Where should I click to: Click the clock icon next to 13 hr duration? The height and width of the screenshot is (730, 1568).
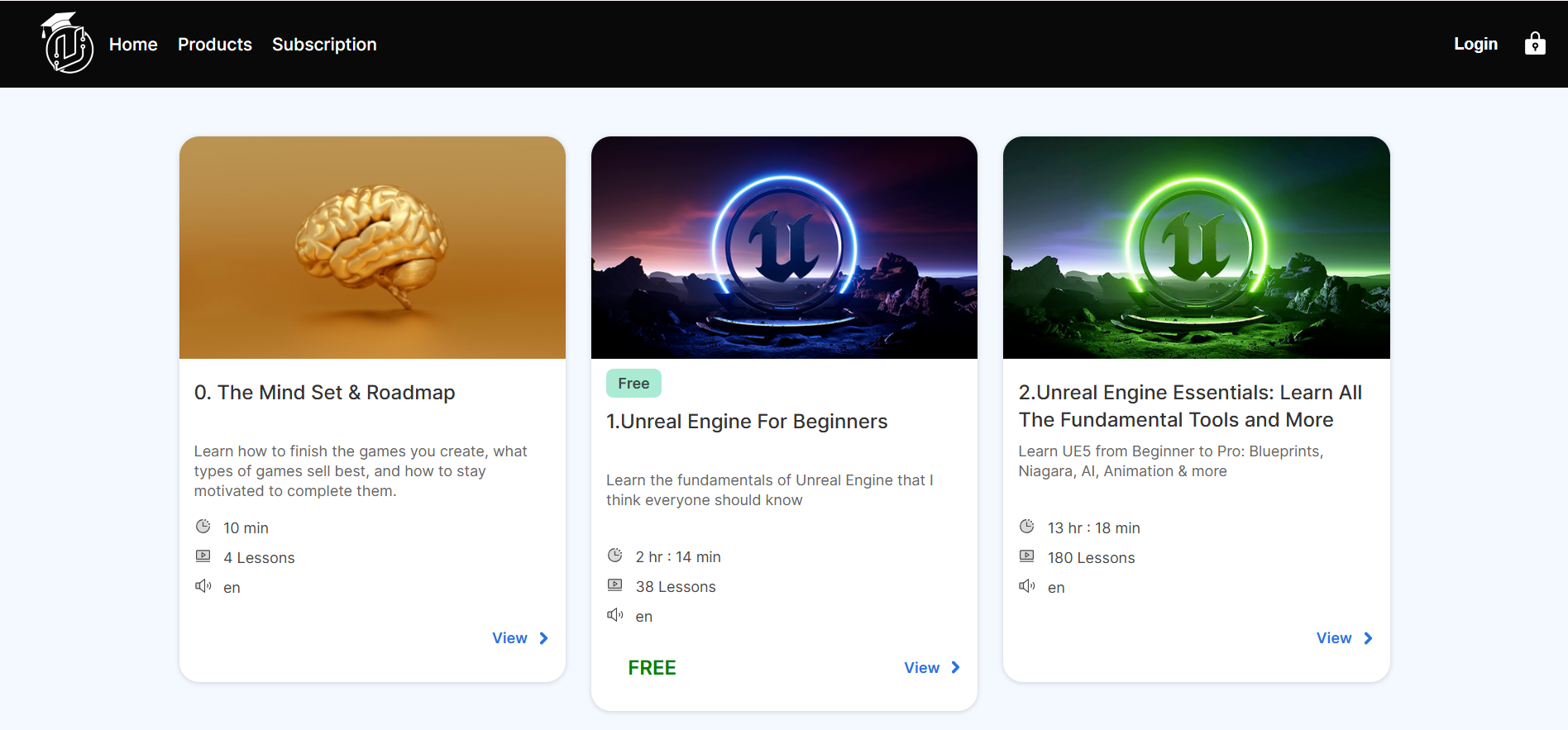1027,526
